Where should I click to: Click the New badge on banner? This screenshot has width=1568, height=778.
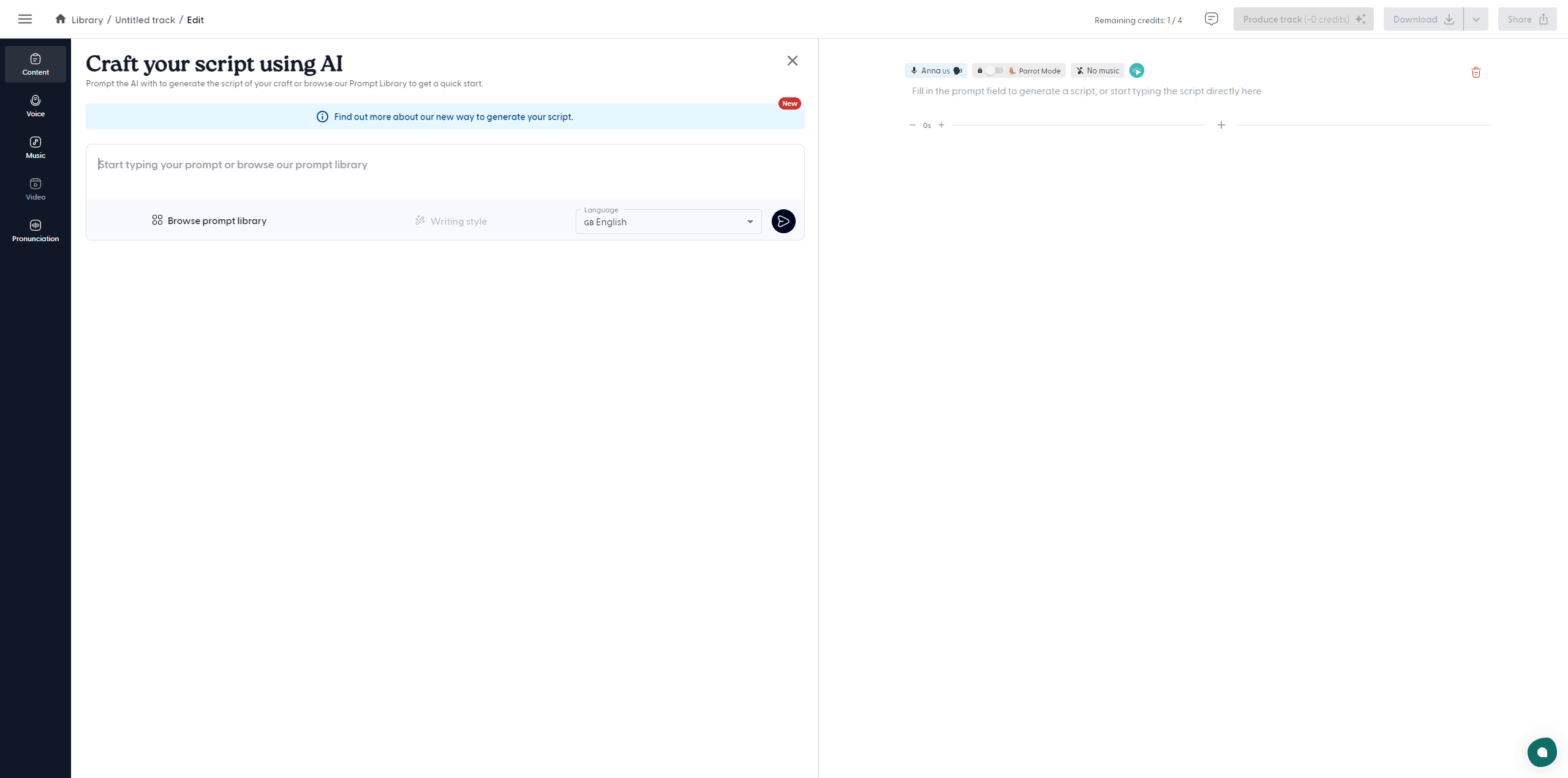point(790,103)
